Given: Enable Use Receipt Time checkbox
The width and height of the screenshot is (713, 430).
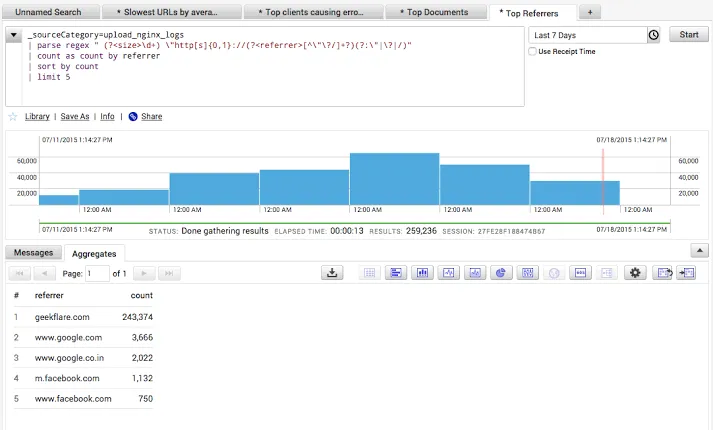Looking at the screenshot, I should [532, 51].
